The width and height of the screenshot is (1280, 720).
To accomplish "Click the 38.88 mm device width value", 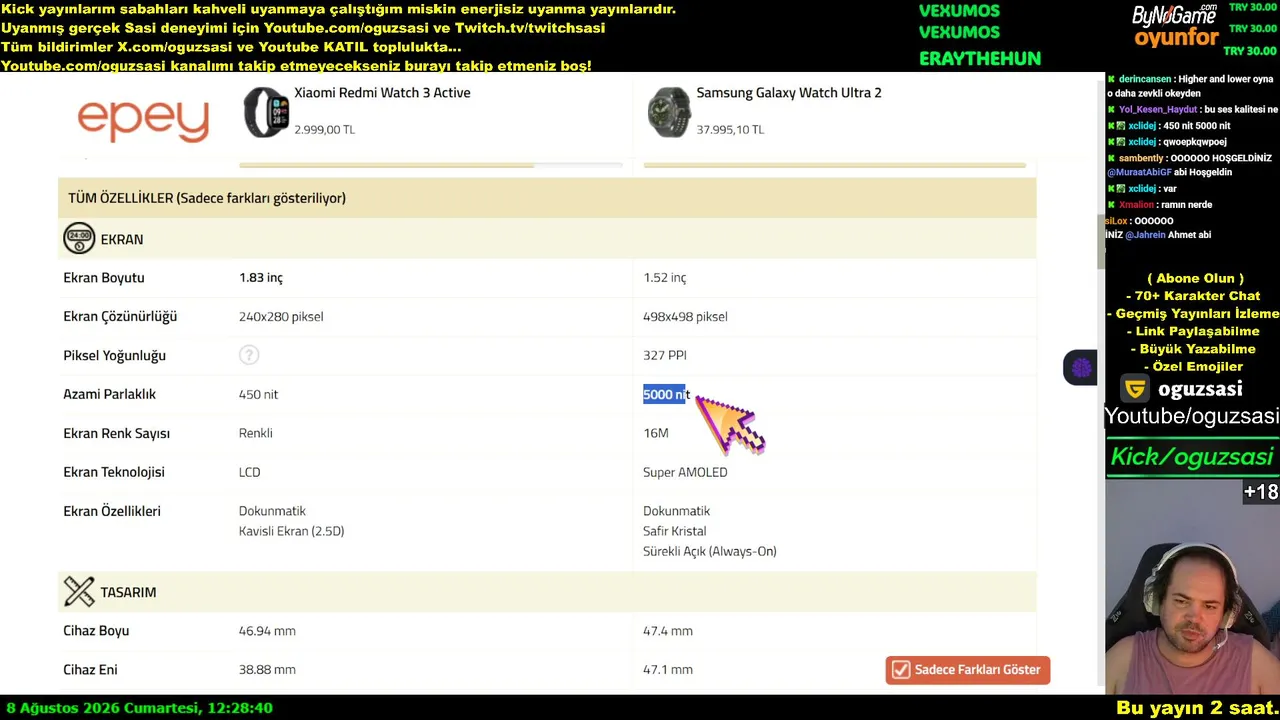I will (x=267, y=670).
